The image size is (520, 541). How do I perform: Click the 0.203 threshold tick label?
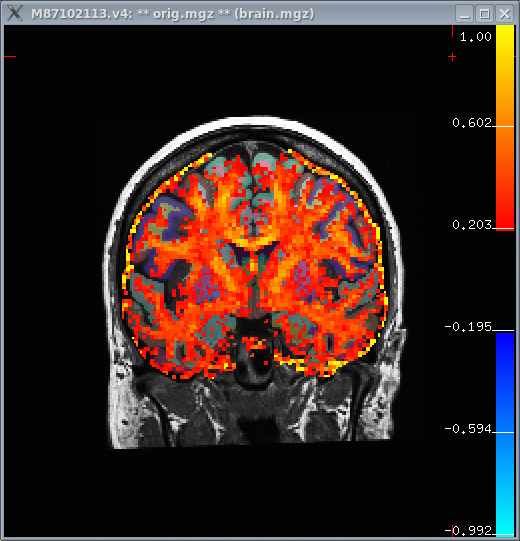click(x=472, y=225)
